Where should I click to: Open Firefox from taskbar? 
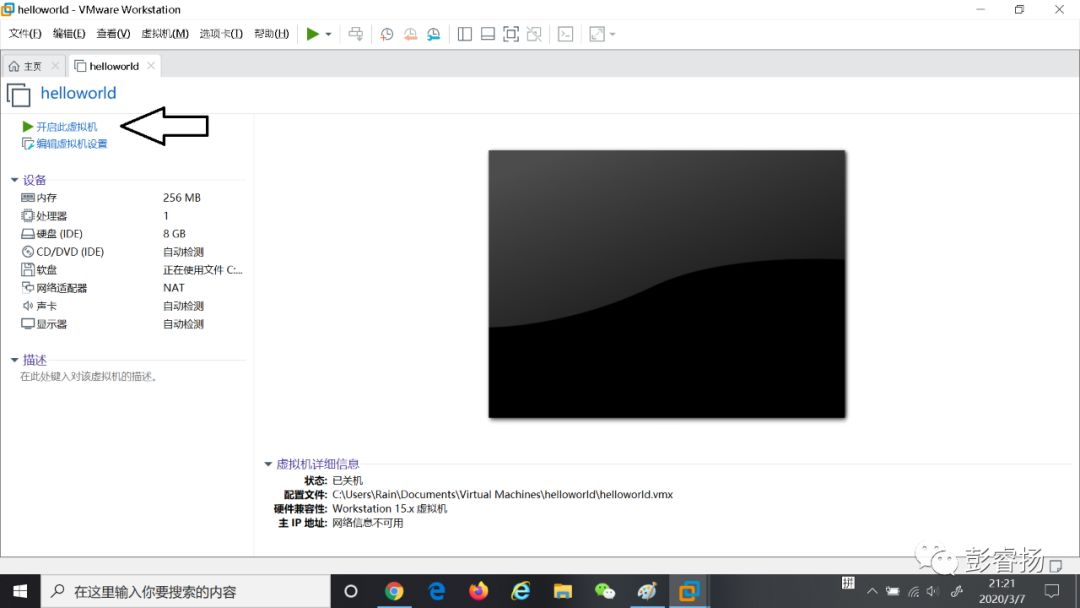click(x=478, y=591)
